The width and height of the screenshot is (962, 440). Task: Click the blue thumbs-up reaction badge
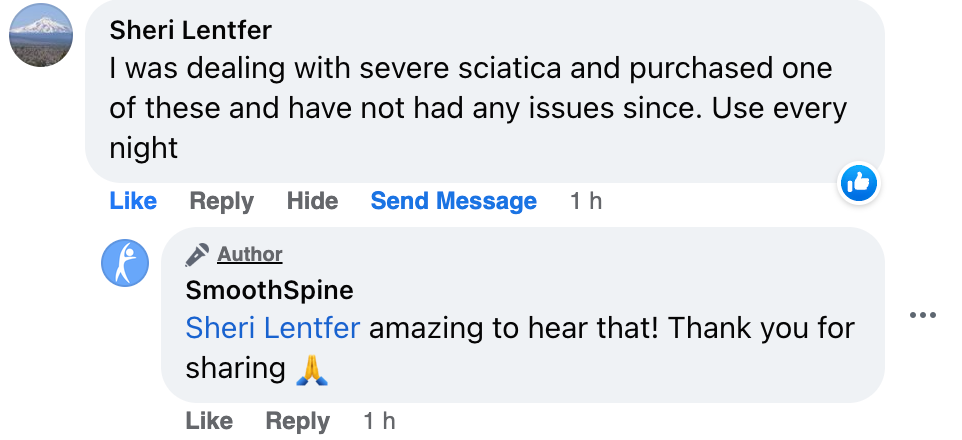[x=859, y=183]
